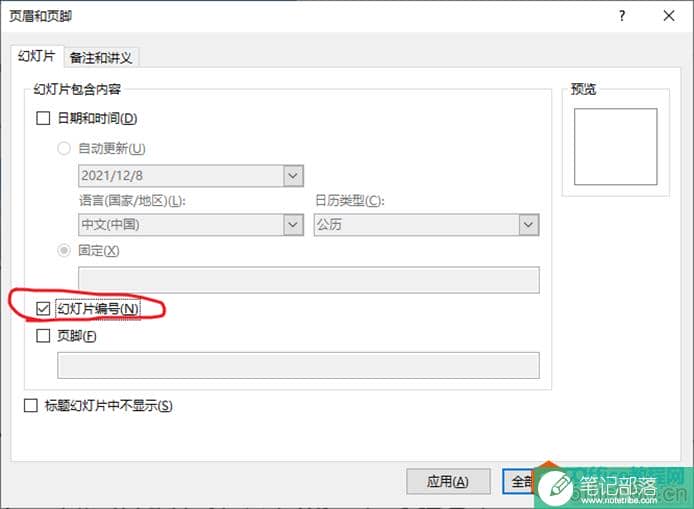Close the 页眉和页脚 dialog

pos(669,16)
